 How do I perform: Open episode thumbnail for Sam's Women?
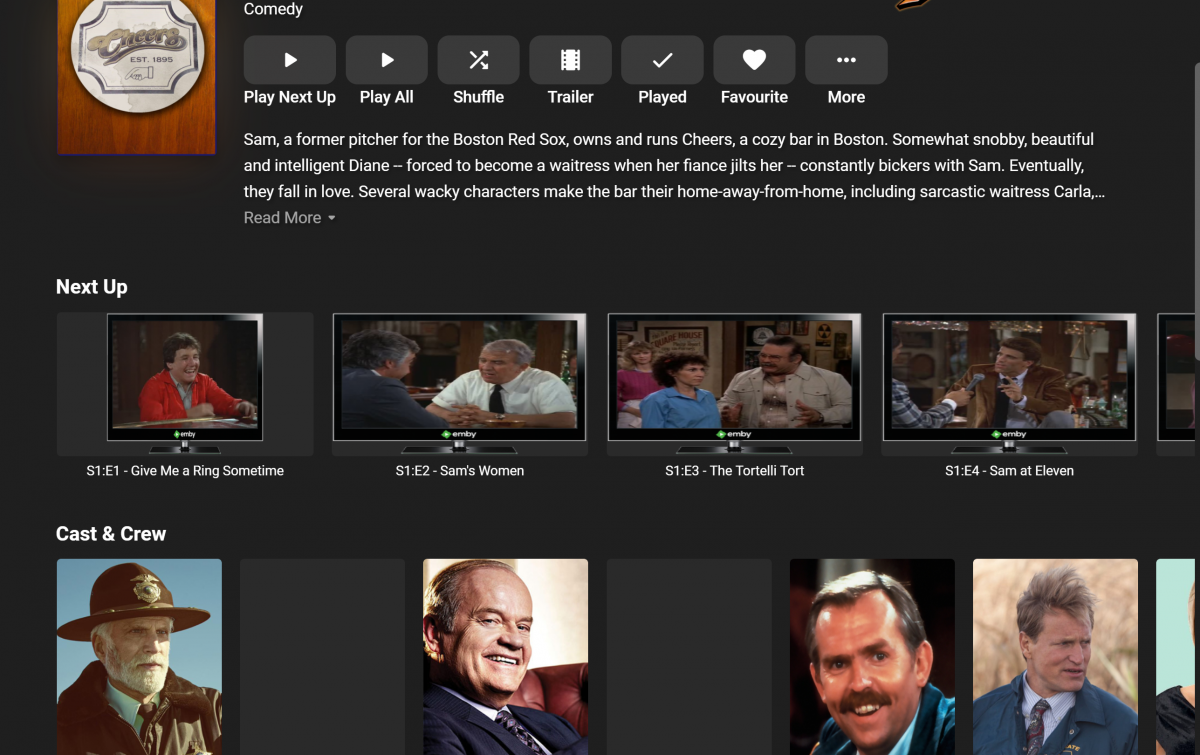[x=460, y=384]
